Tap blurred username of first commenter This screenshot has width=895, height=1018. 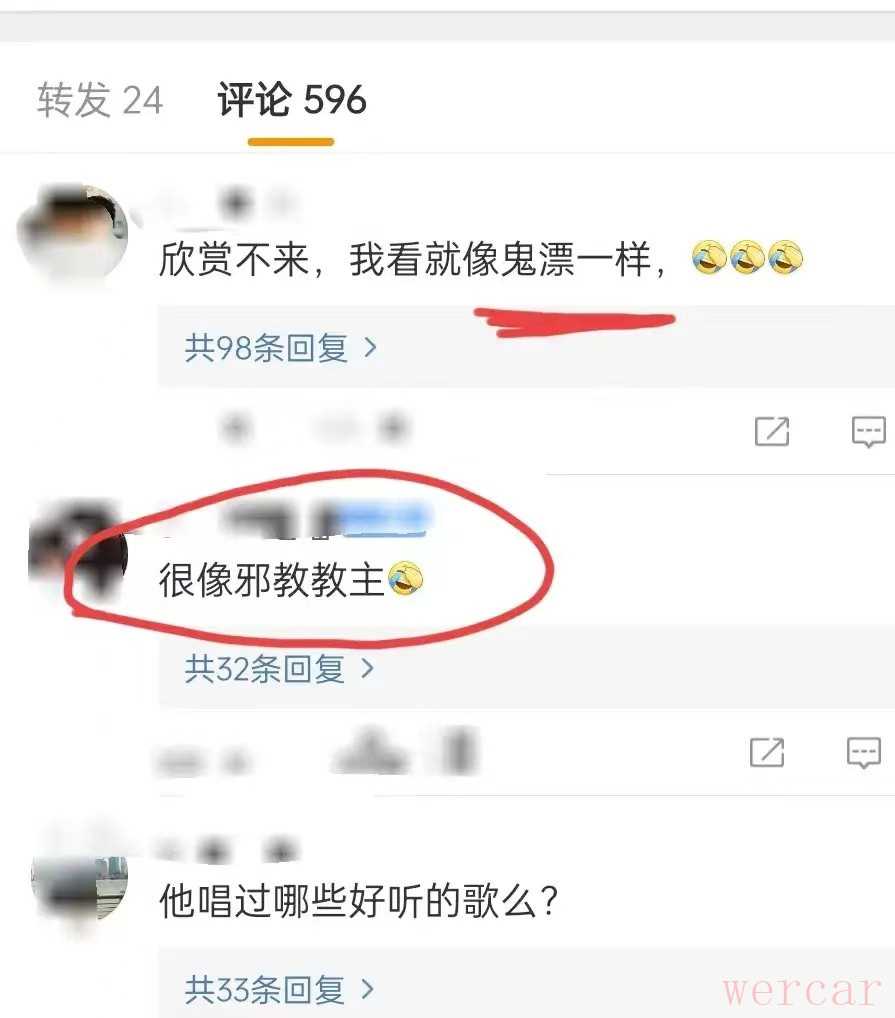[227, 205]
